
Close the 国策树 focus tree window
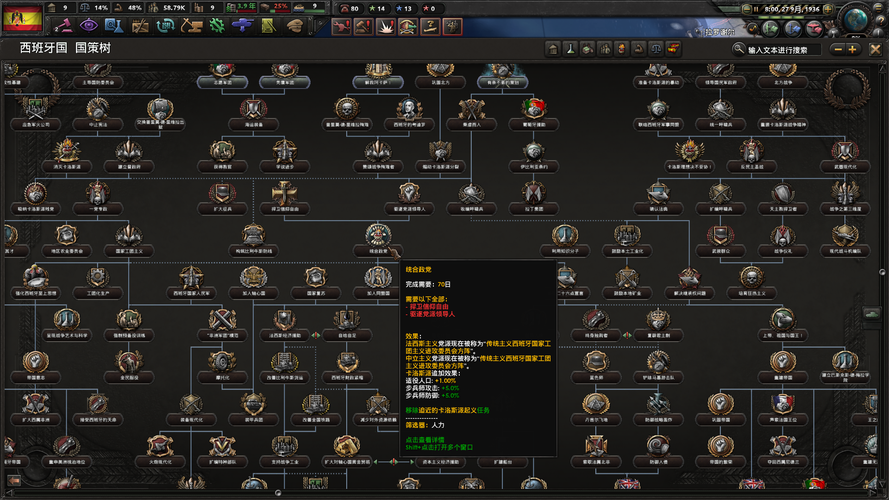875,50
